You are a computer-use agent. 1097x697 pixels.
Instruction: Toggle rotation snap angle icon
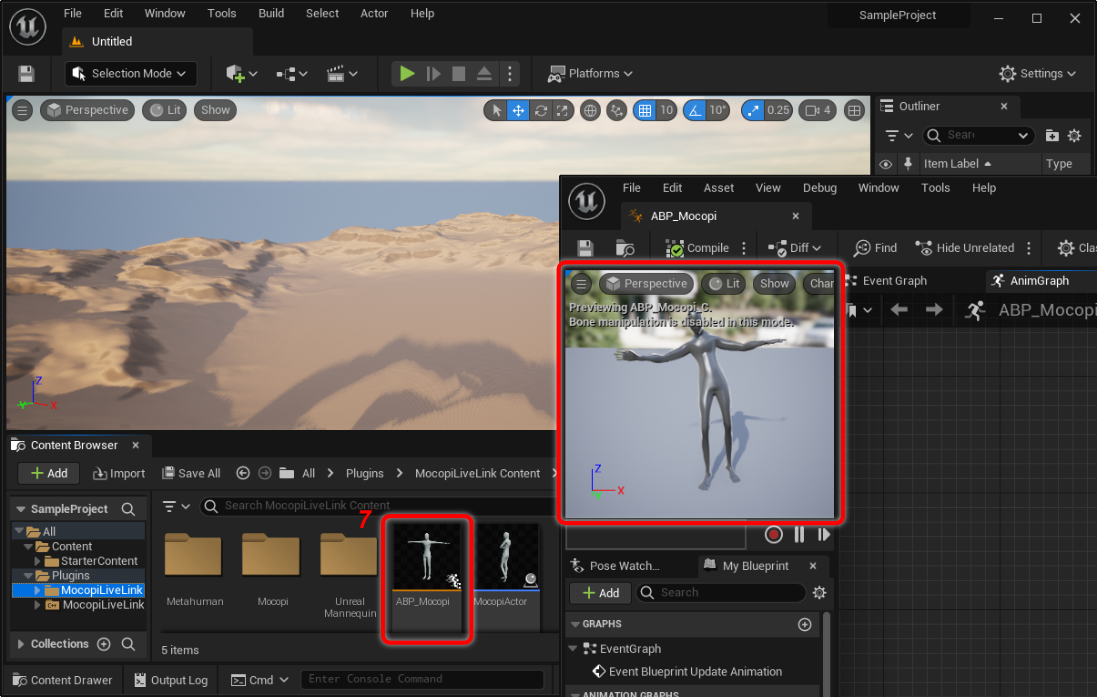(696, 110)
